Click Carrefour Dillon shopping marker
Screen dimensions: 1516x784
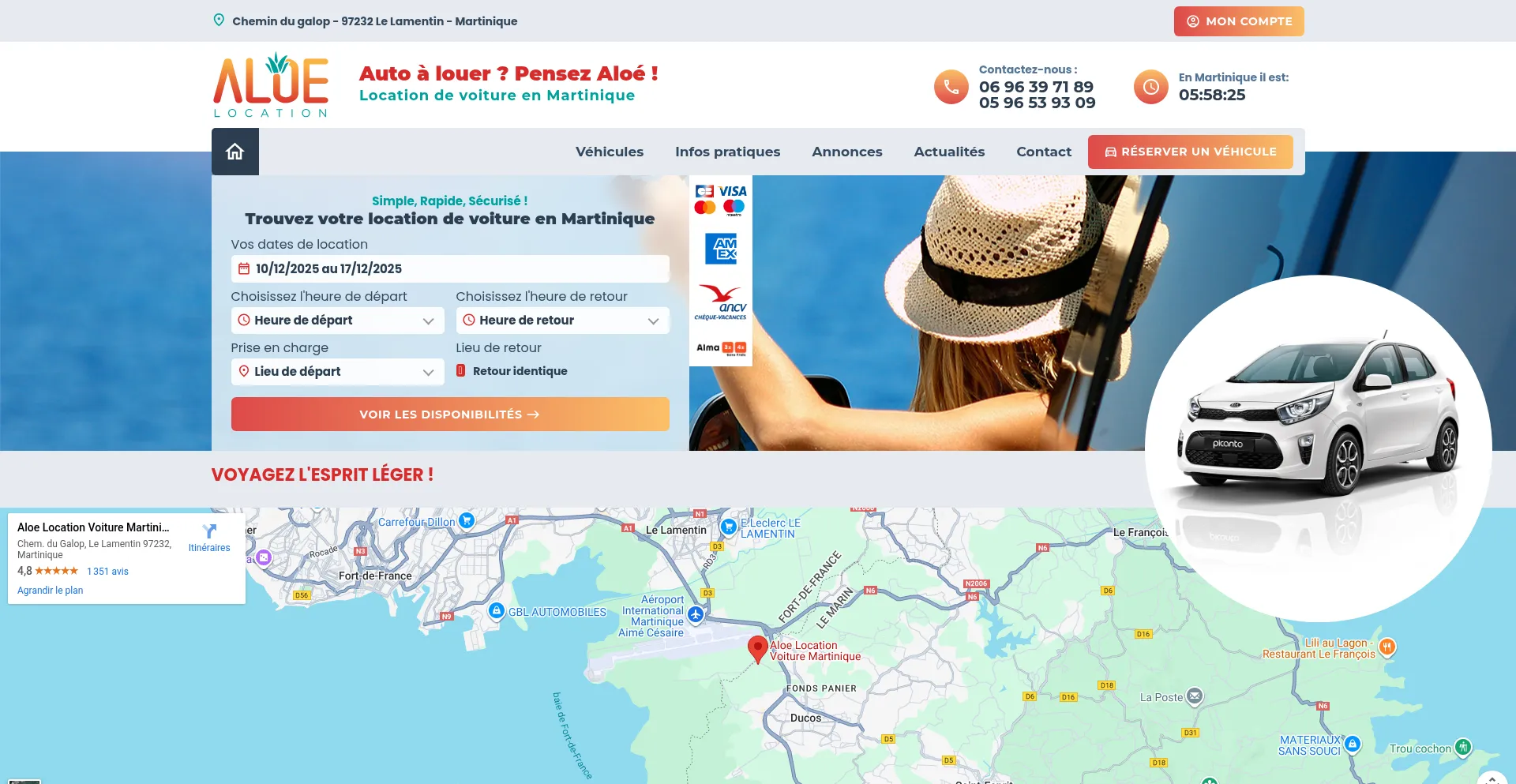467,520
